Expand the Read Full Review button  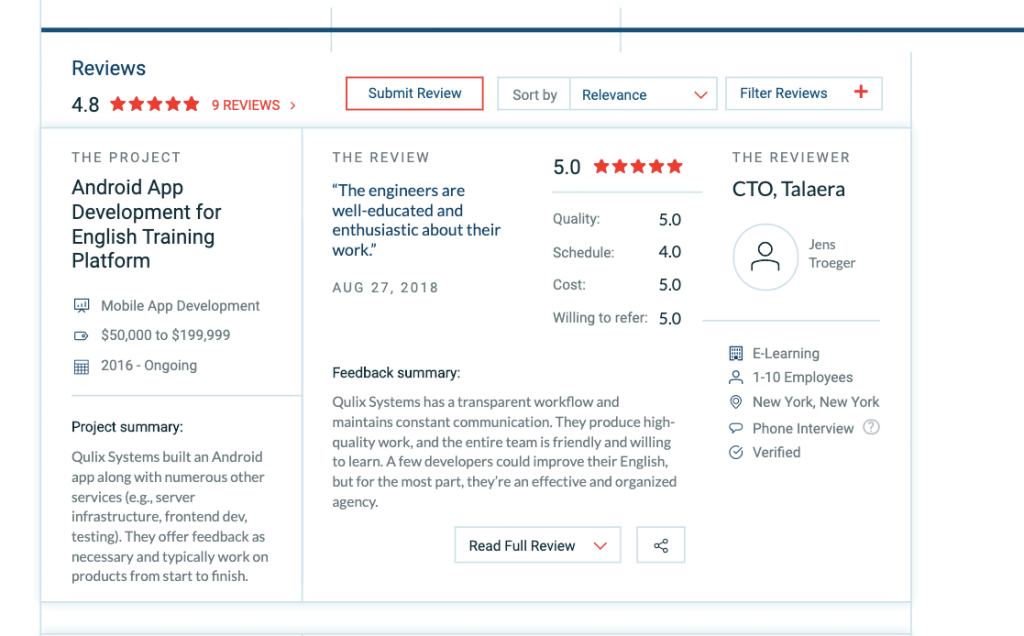[x=538, y=546]
